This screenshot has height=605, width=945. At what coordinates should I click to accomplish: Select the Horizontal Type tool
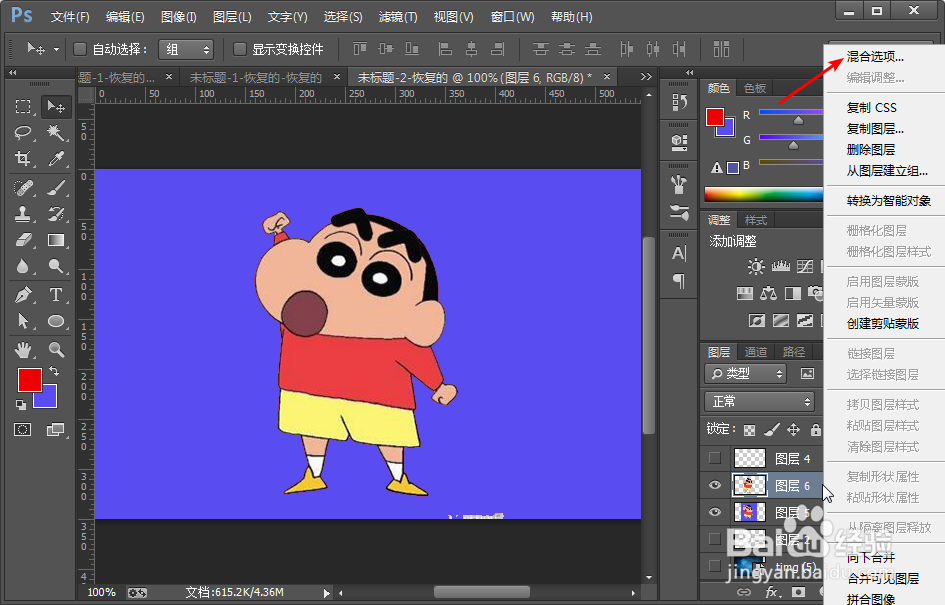(x=56, y=295)
